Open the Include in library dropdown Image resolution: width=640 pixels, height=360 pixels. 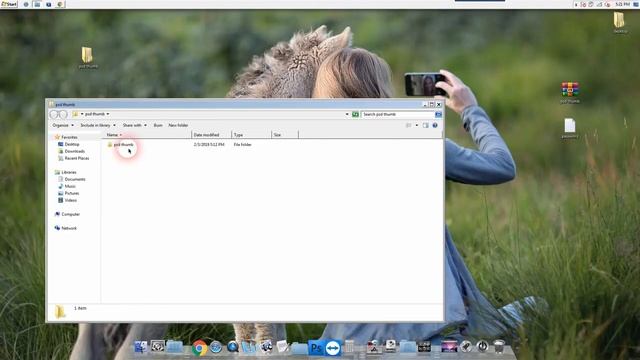[98, 125]
